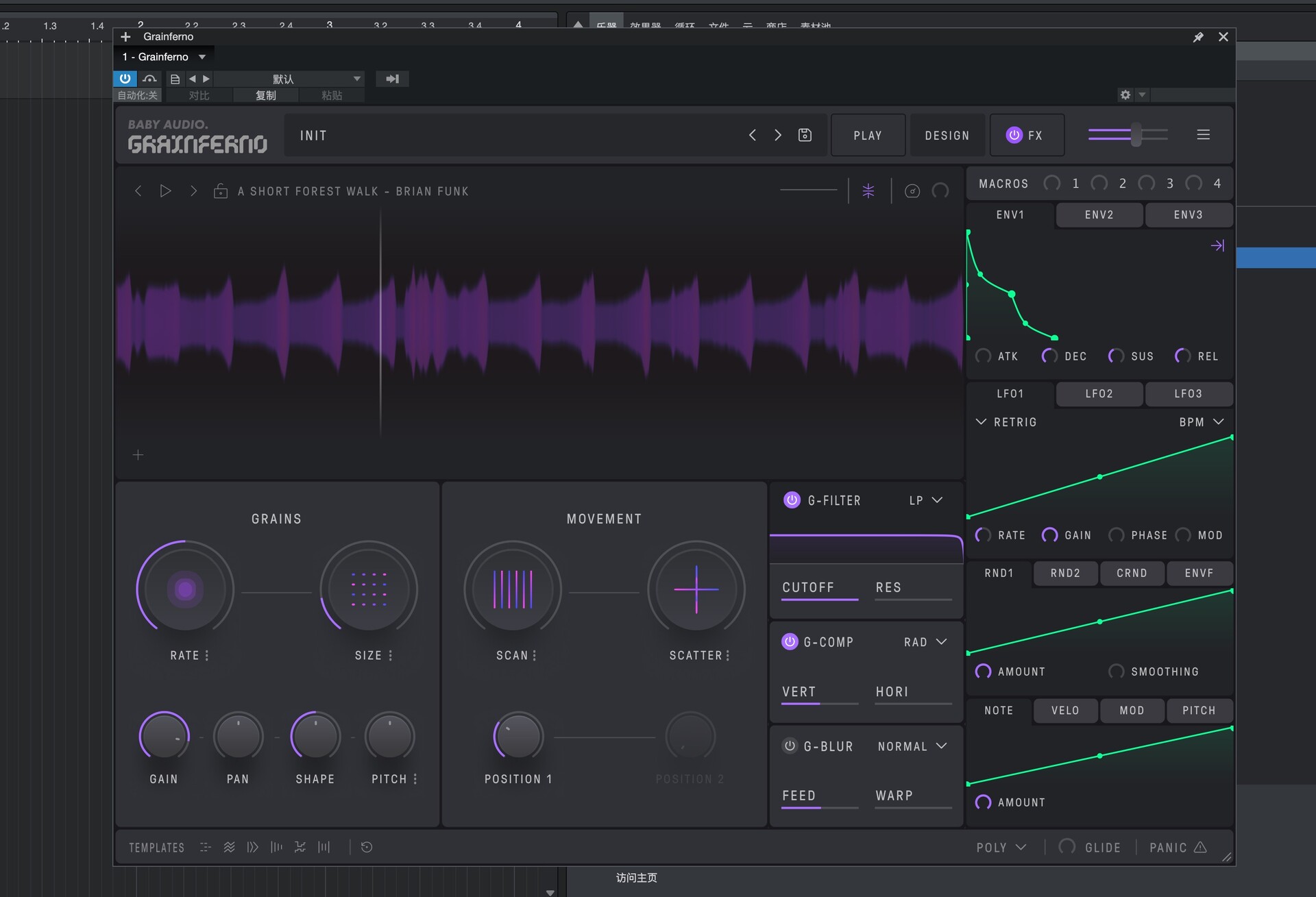1316x897 pixels.
Task: Click the PANIC warning triangle icon
Action: click(x=1200, y=848)
